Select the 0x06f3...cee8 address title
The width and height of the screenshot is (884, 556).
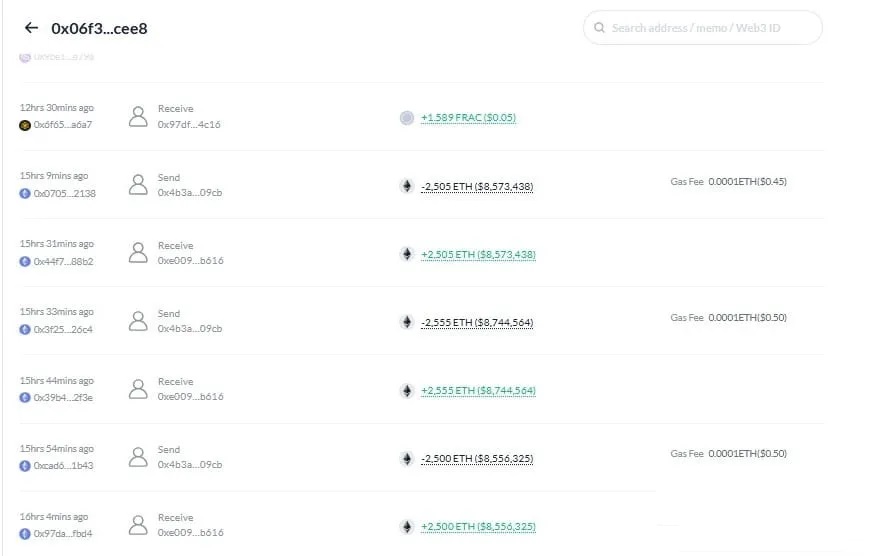click(99, 28)
